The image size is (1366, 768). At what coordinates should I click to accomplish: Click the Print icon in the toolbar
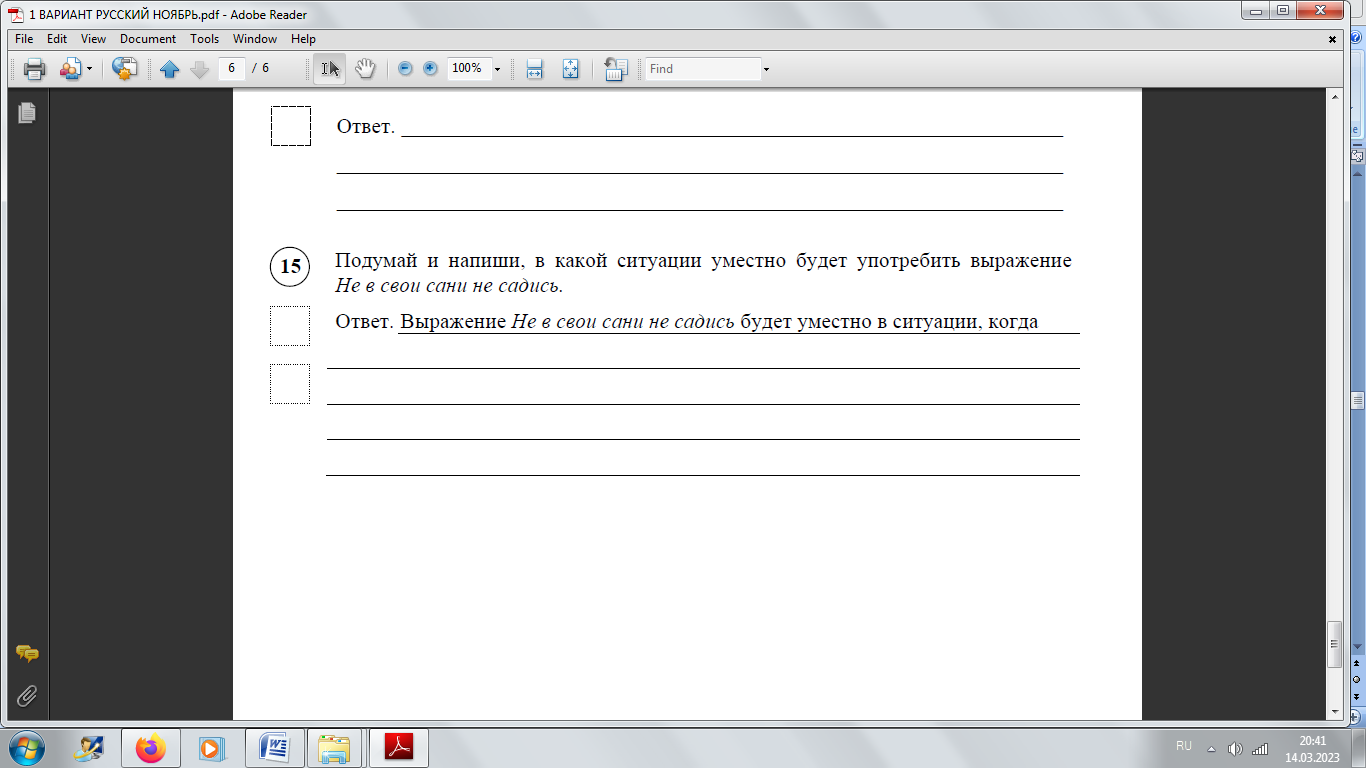click(x=35, y=69)
